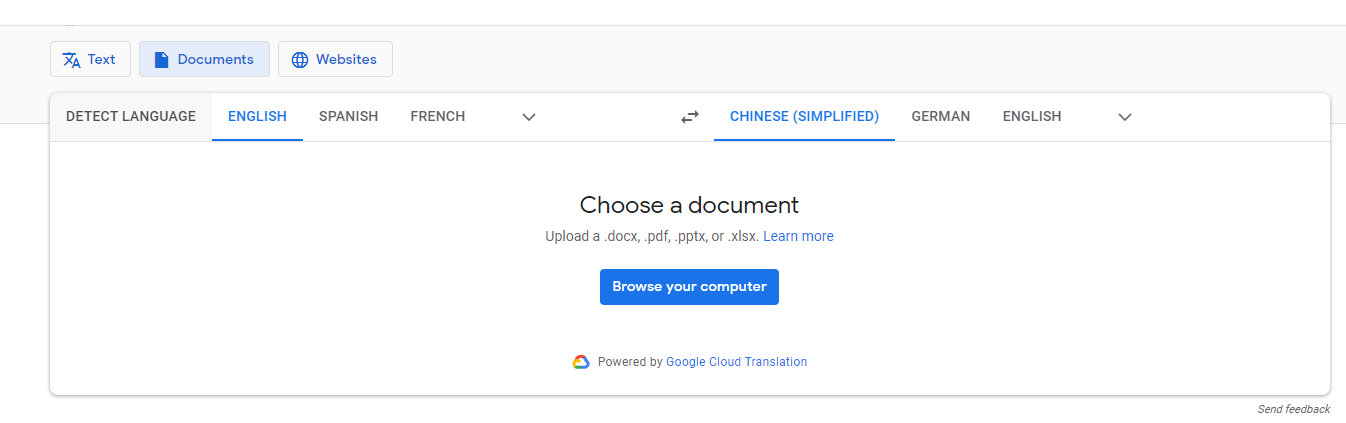Click the Send feedback link

[1294, 409]
